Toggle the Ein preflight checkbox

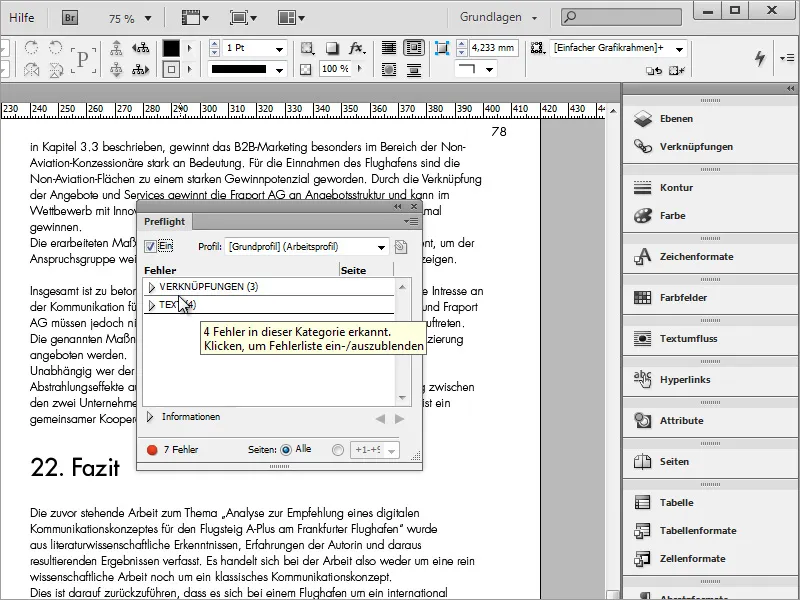coord(150,246)
